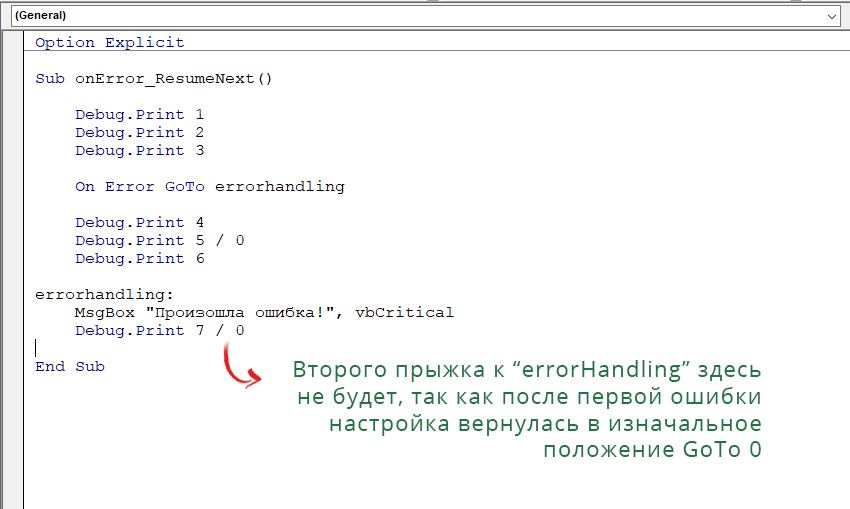Click the 'On Error GoTo errorhandling' line

coord(210,186)
